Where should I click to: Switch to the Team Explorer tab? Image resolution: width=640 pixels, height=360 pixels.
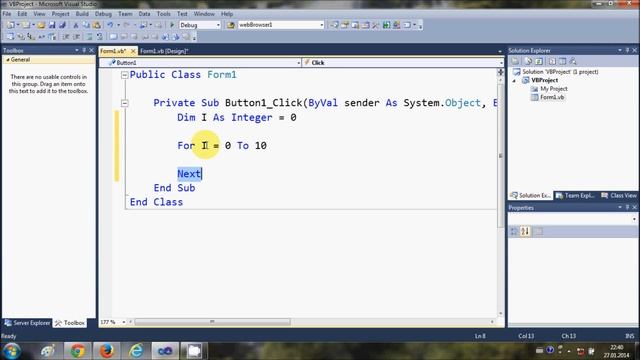pos(575,196)
